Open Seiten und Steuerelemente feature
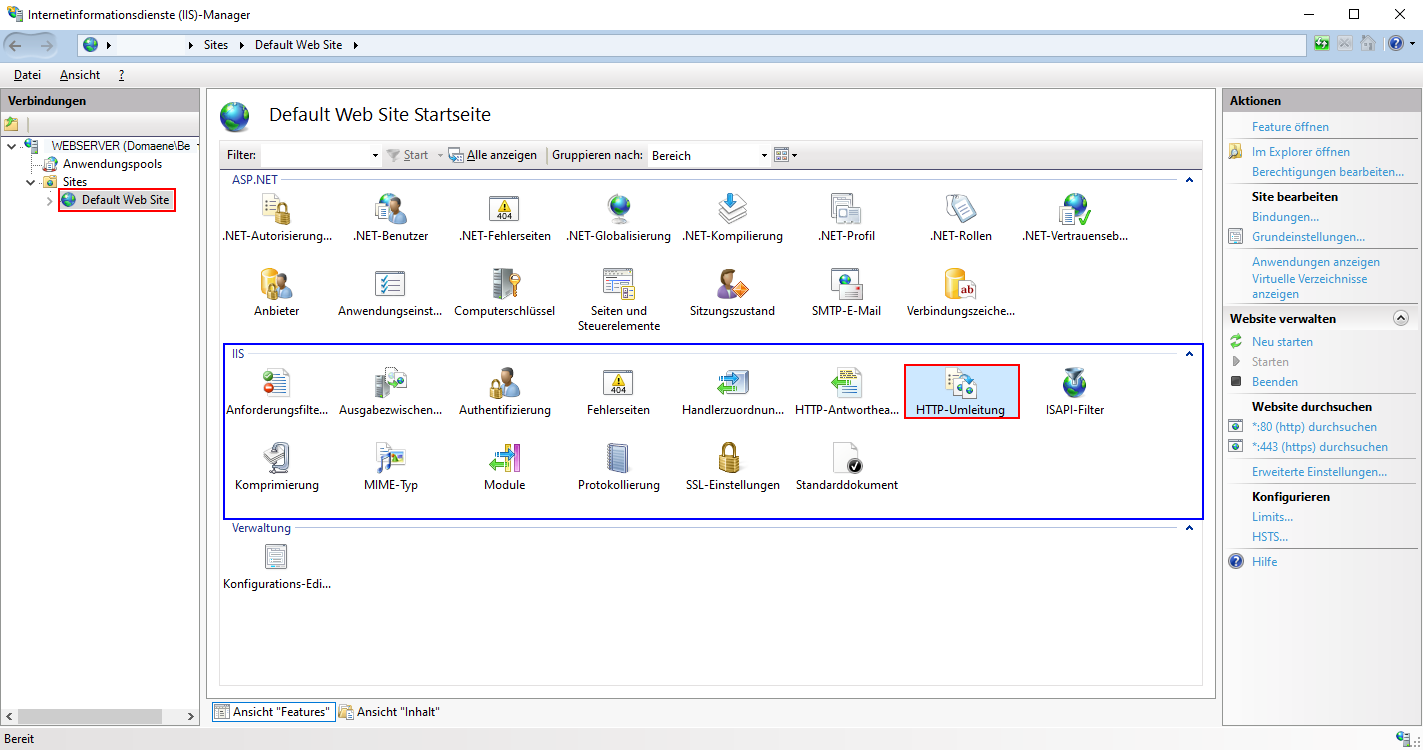1423x750 pixels. [618, 300]
